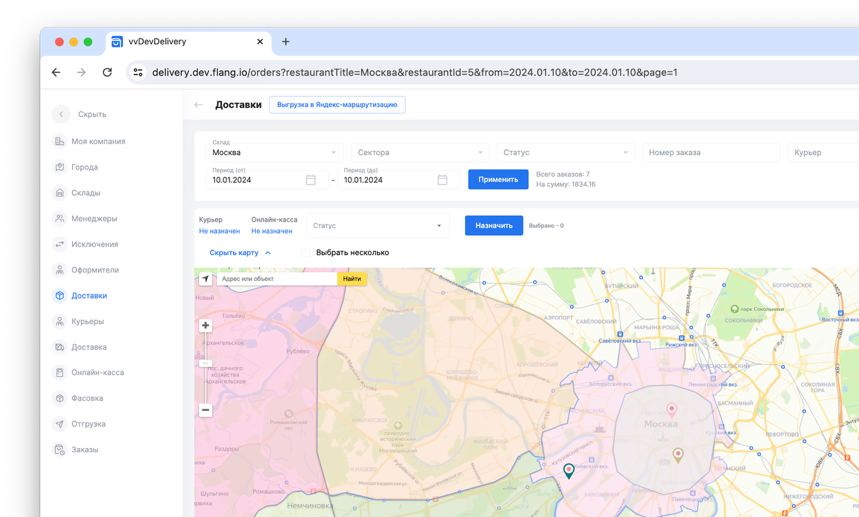
Task: Open a new browser tab
Action: (x=285, y=42)
